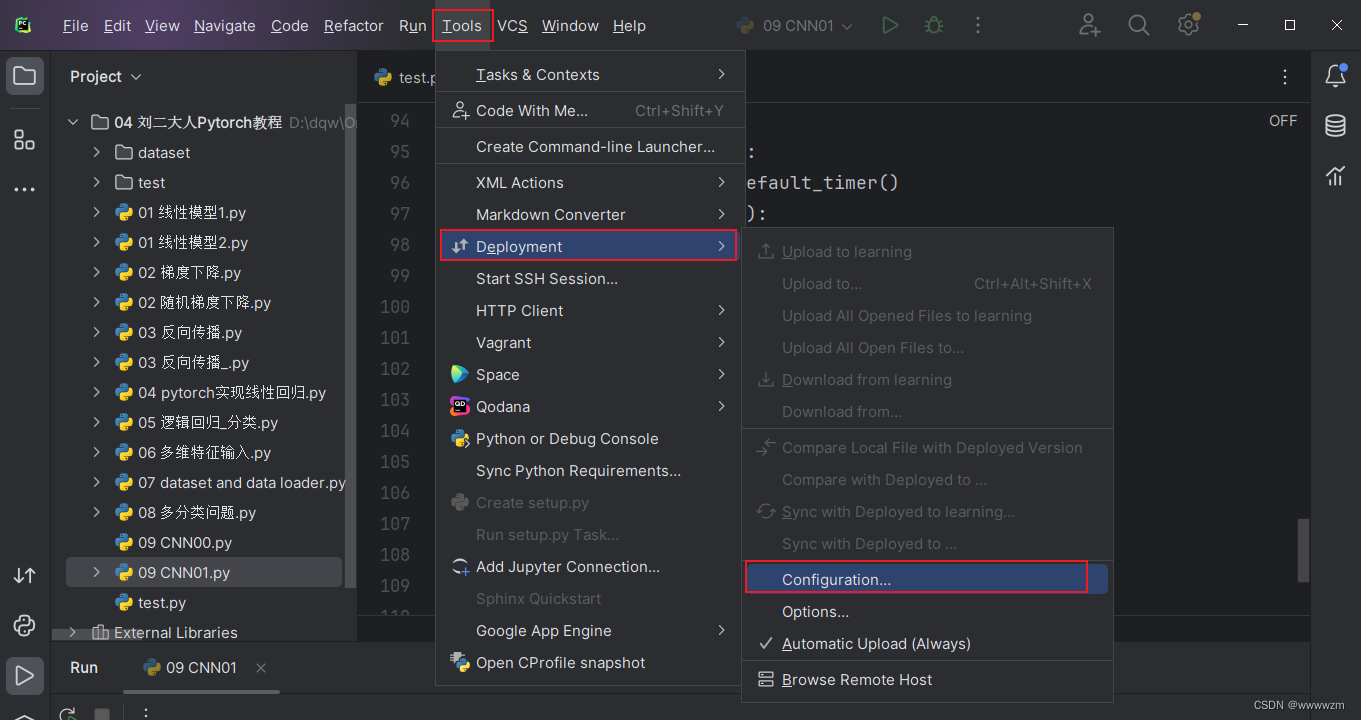The height and width of the screenshot is (720, 1361).
Task: Open Run panel more options dots
Action: [x=146, y=714]
